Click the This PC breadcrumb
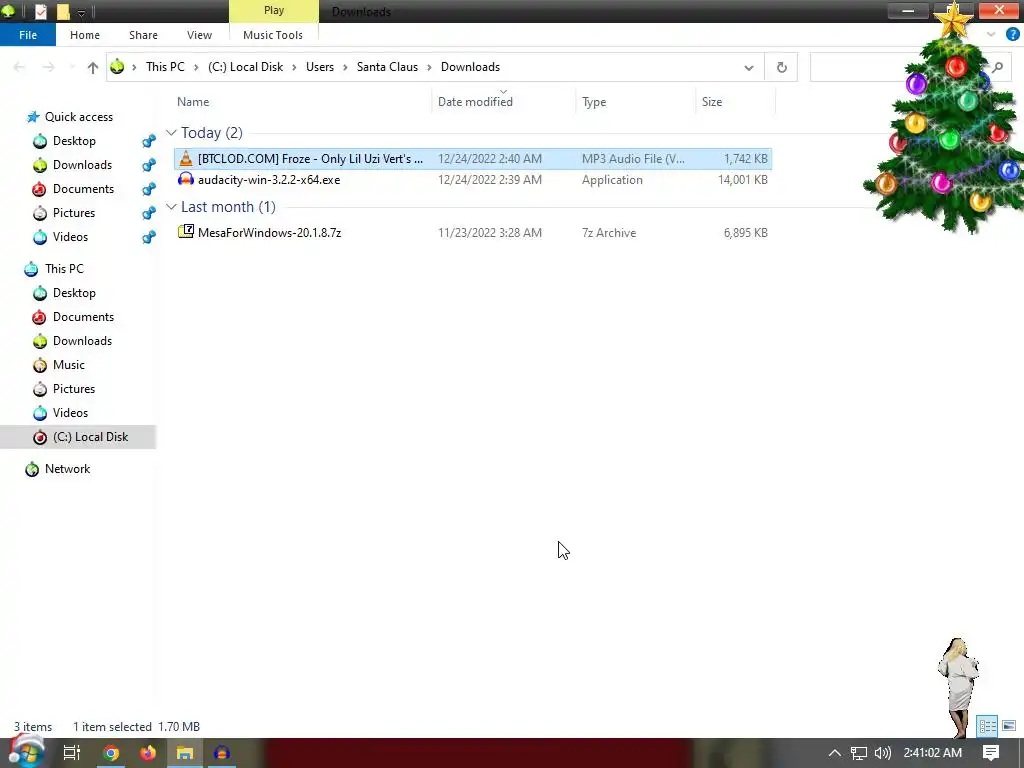This screenshot has height=768, width=1024. click(x=165, y=67)
